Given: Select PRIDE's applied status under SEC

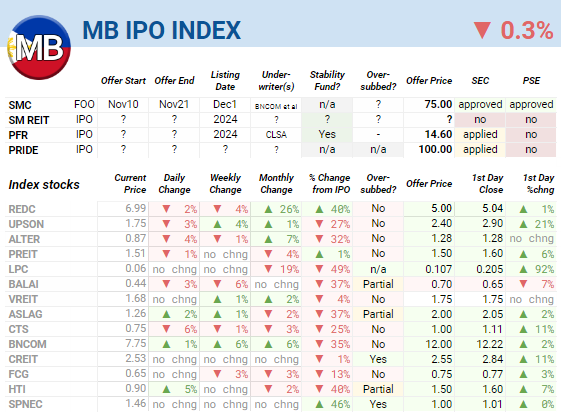Looking at the screenshot, I should click(x=480, y=149).
